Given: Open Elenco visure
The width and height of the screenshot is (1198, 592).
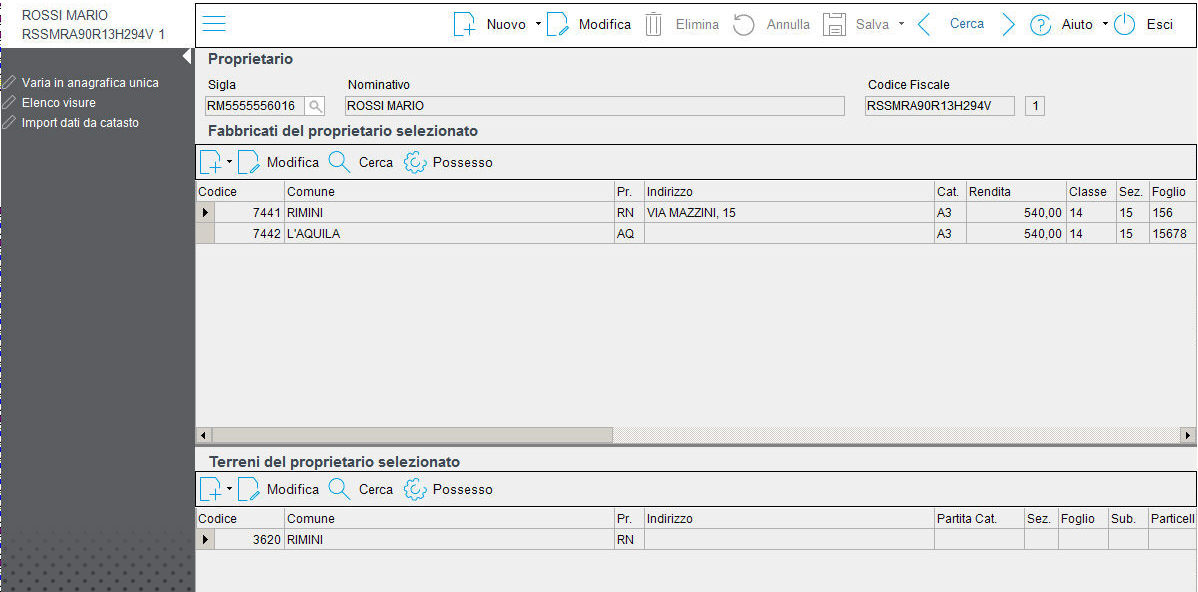Looking at the screenshot, I should click(59, 102).
